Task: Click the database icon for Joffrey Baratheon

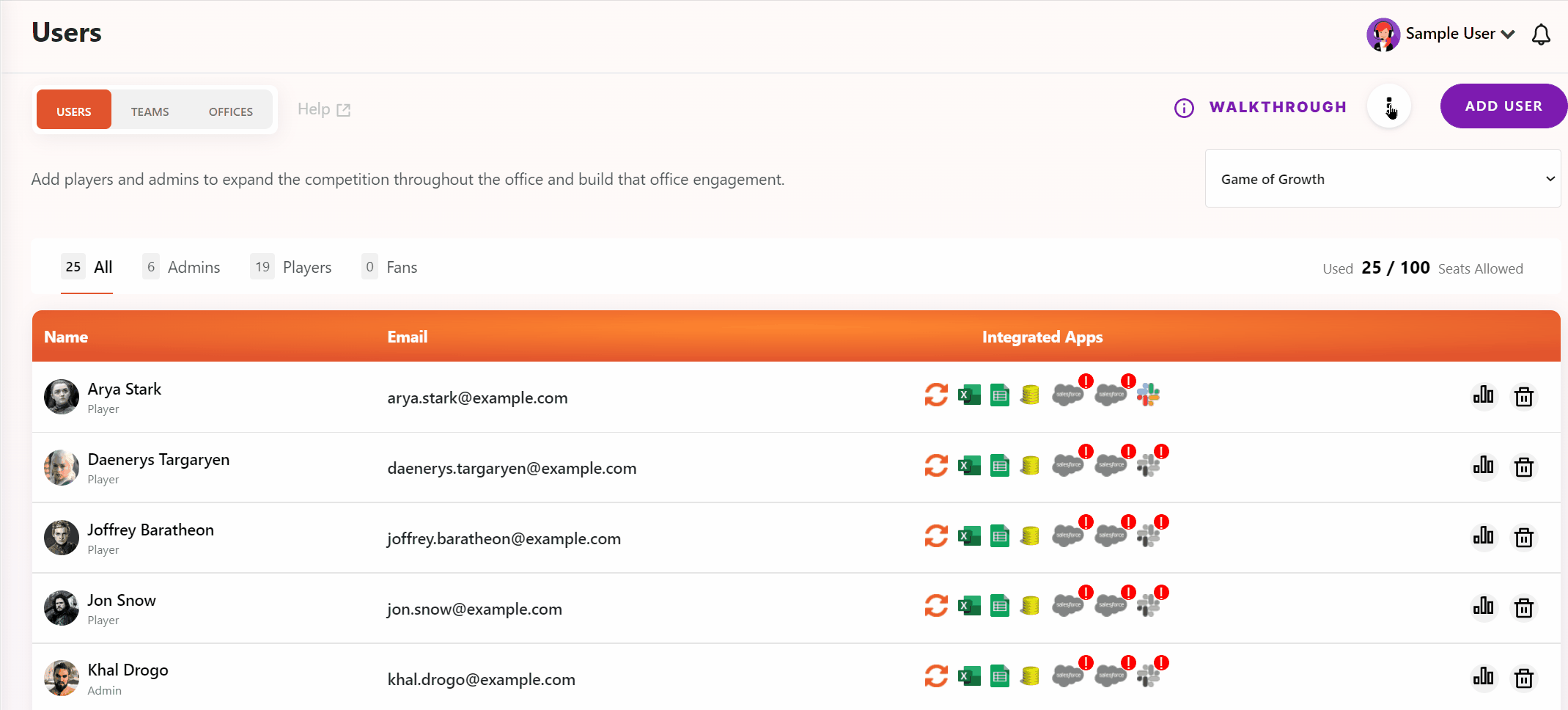Action: [1029, 535]
